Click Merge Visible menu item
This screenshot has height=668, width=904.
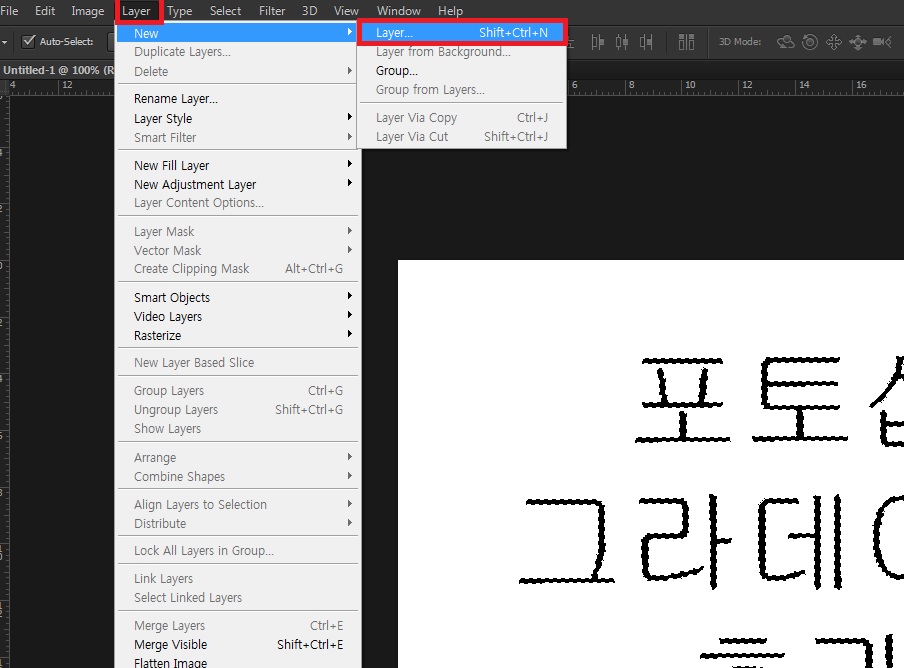238,644
